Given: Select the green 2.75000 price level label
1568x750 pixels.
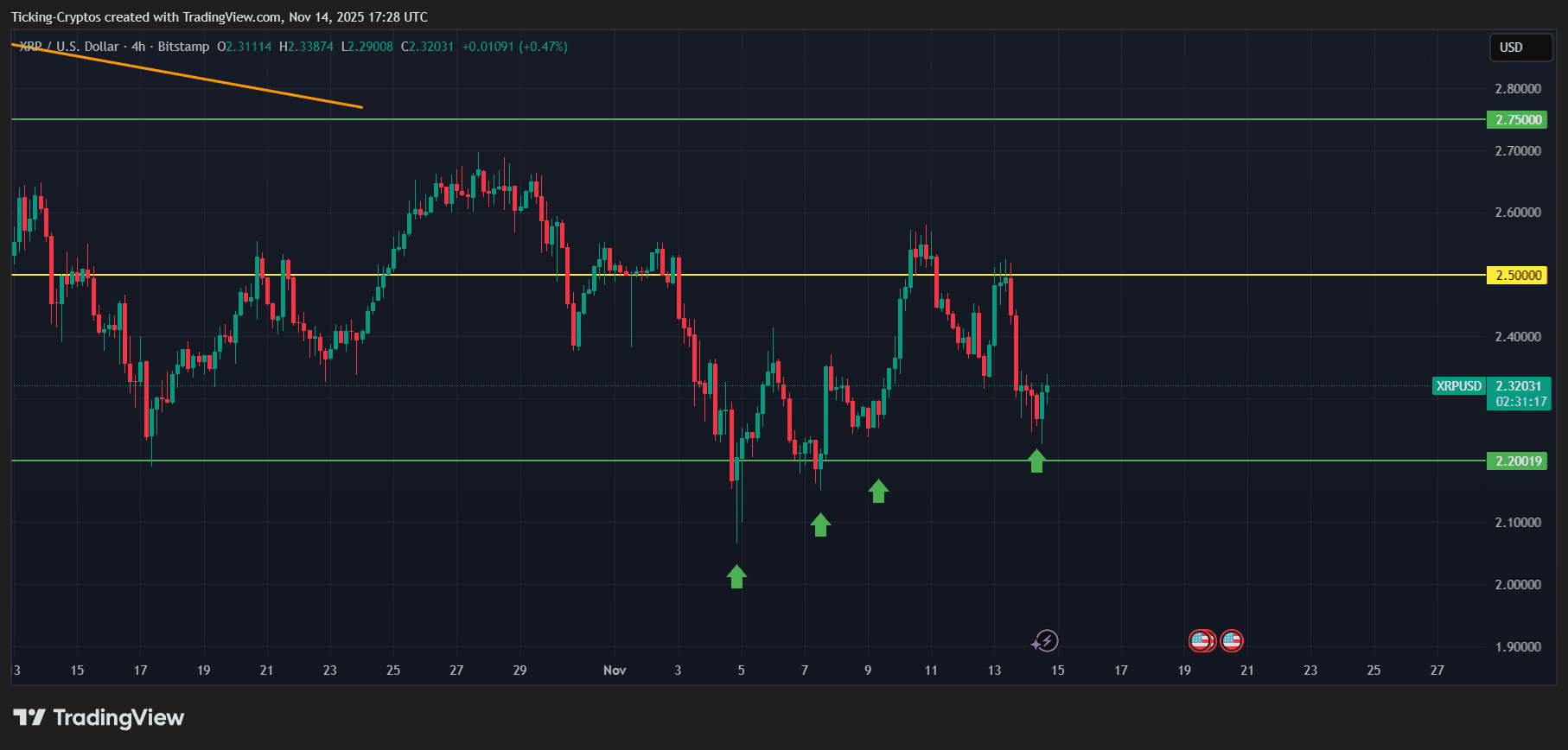Looking at the screenshot, I should pyautogui.click(x=1519, y=120).
